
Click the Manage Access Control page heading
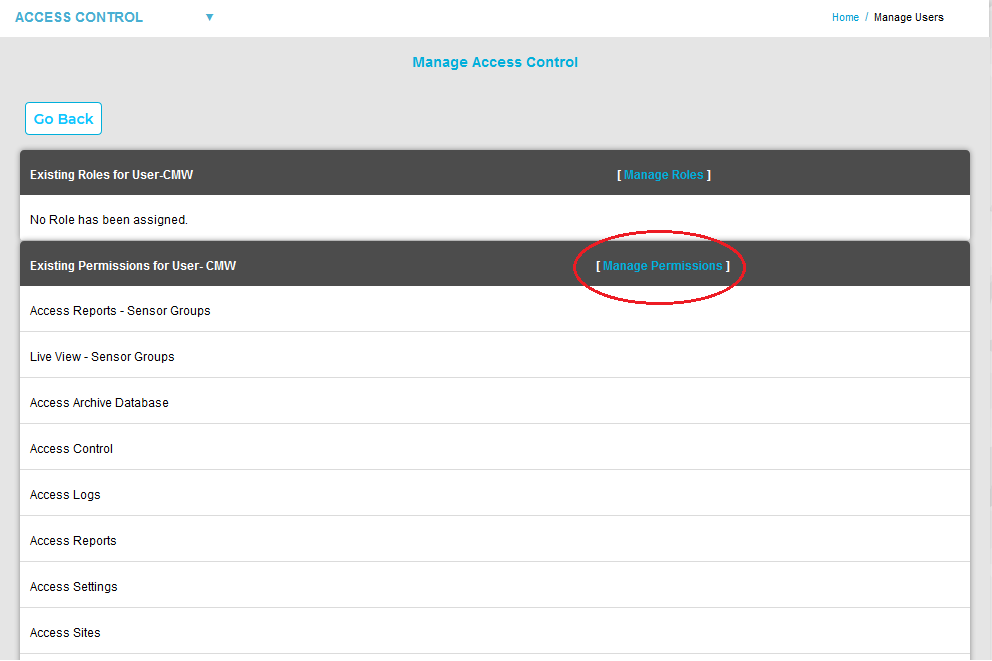(x=495, y=62)
